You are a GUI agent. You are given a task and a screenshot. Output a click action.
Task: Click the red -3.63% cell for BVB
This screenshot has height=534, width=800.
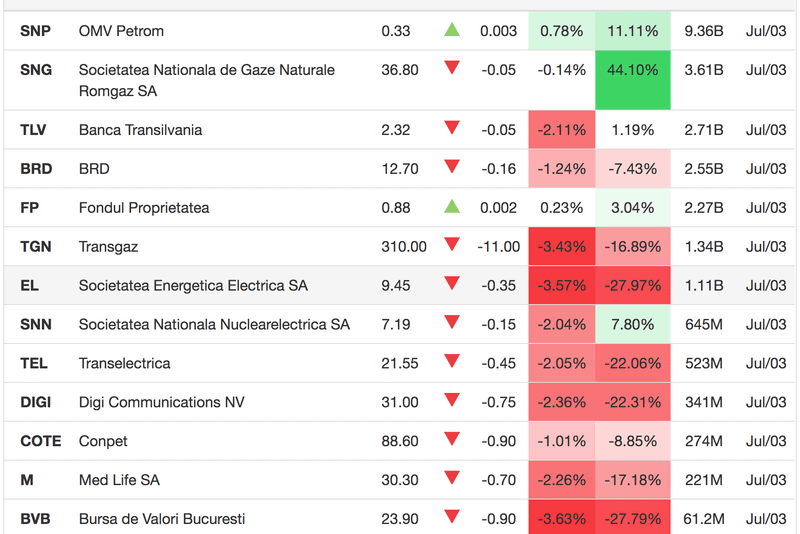(561, 519)
